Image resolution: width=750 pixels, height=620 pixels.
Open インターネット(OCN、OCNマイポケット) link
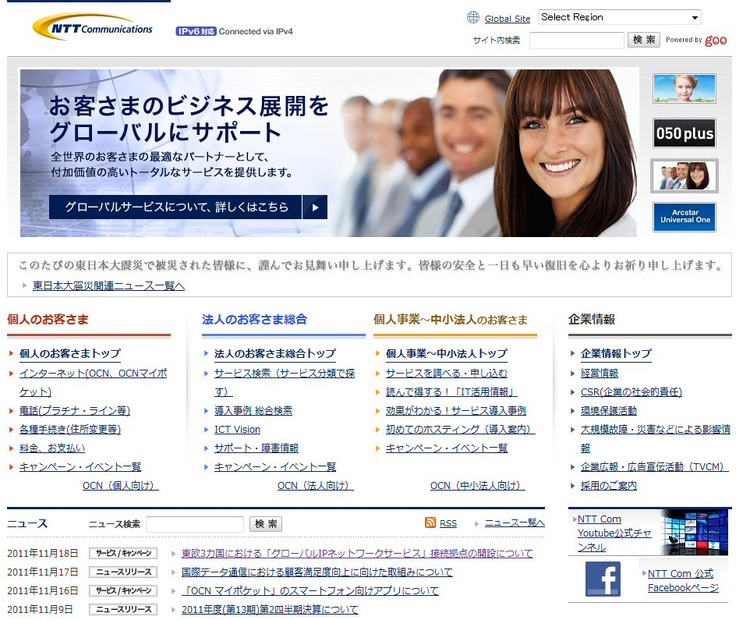point(93,382)
